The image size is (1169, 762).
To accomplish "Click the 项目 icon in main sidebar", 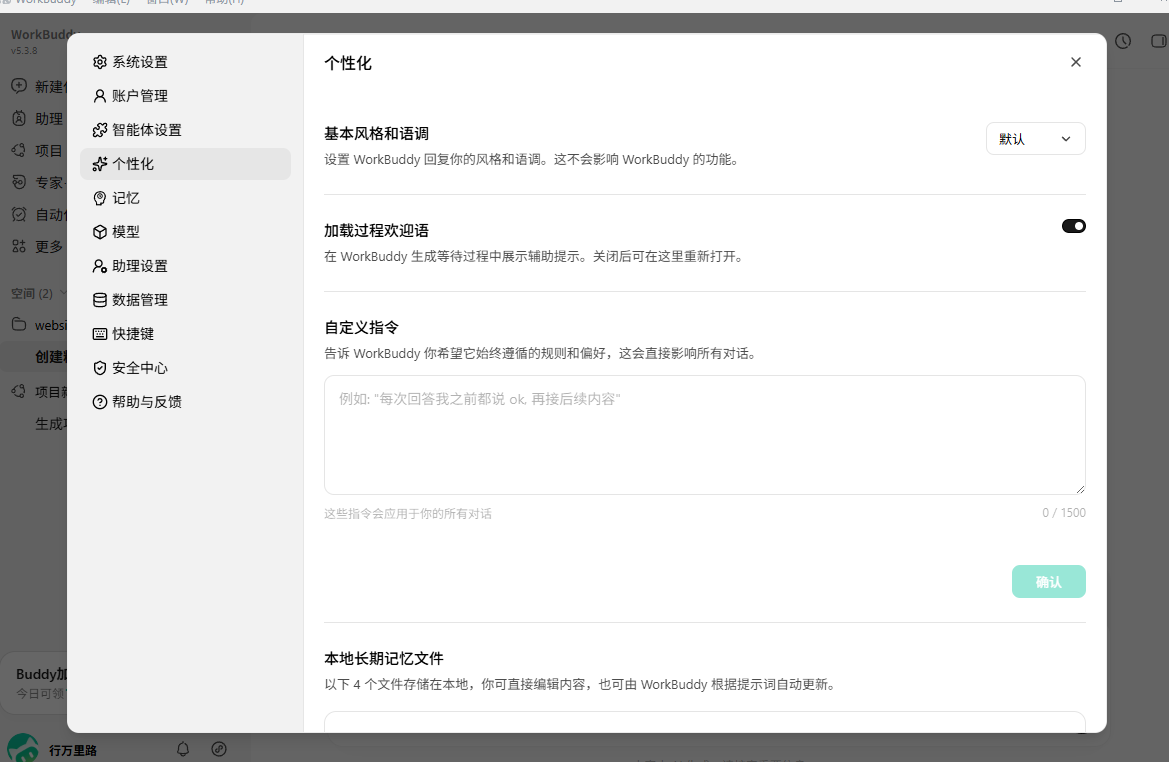I will point(19,150).
